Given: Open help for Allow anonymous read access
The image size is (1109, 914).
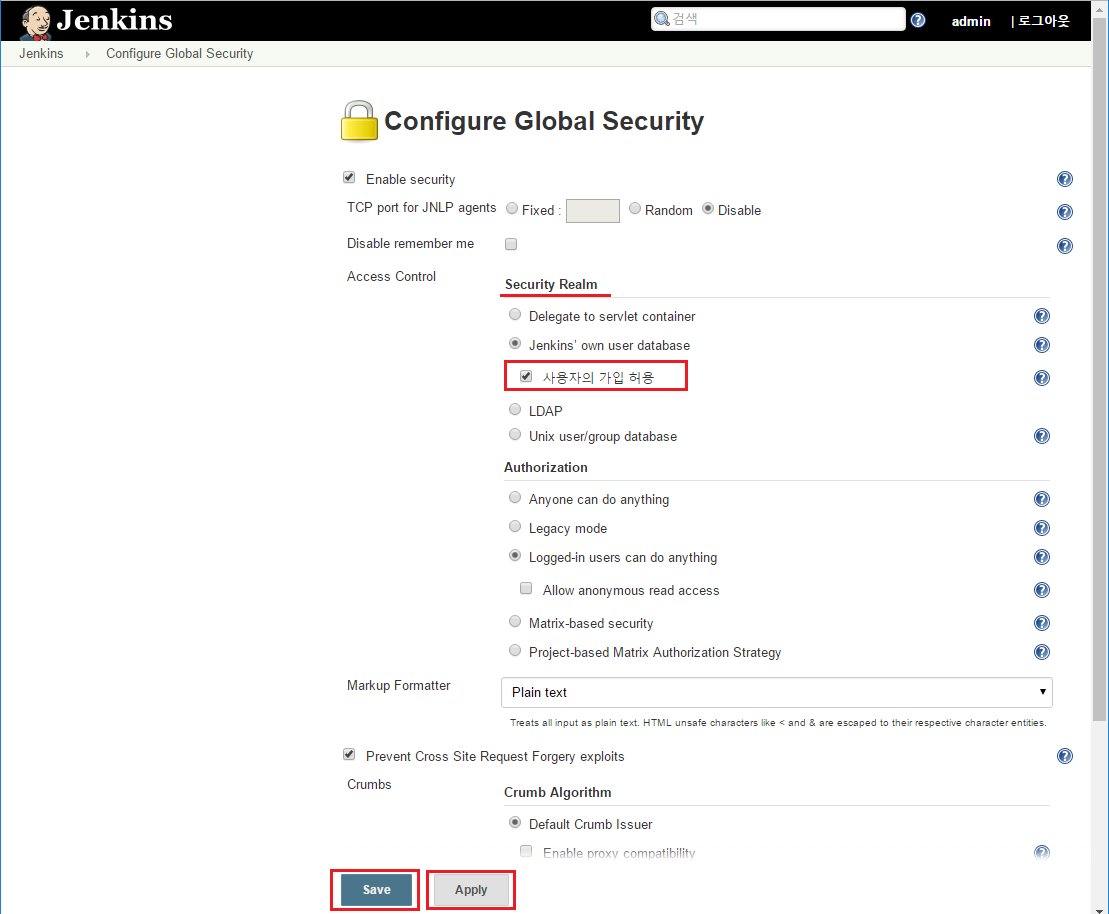Looking at the screenshot, I should [1041, 590].
